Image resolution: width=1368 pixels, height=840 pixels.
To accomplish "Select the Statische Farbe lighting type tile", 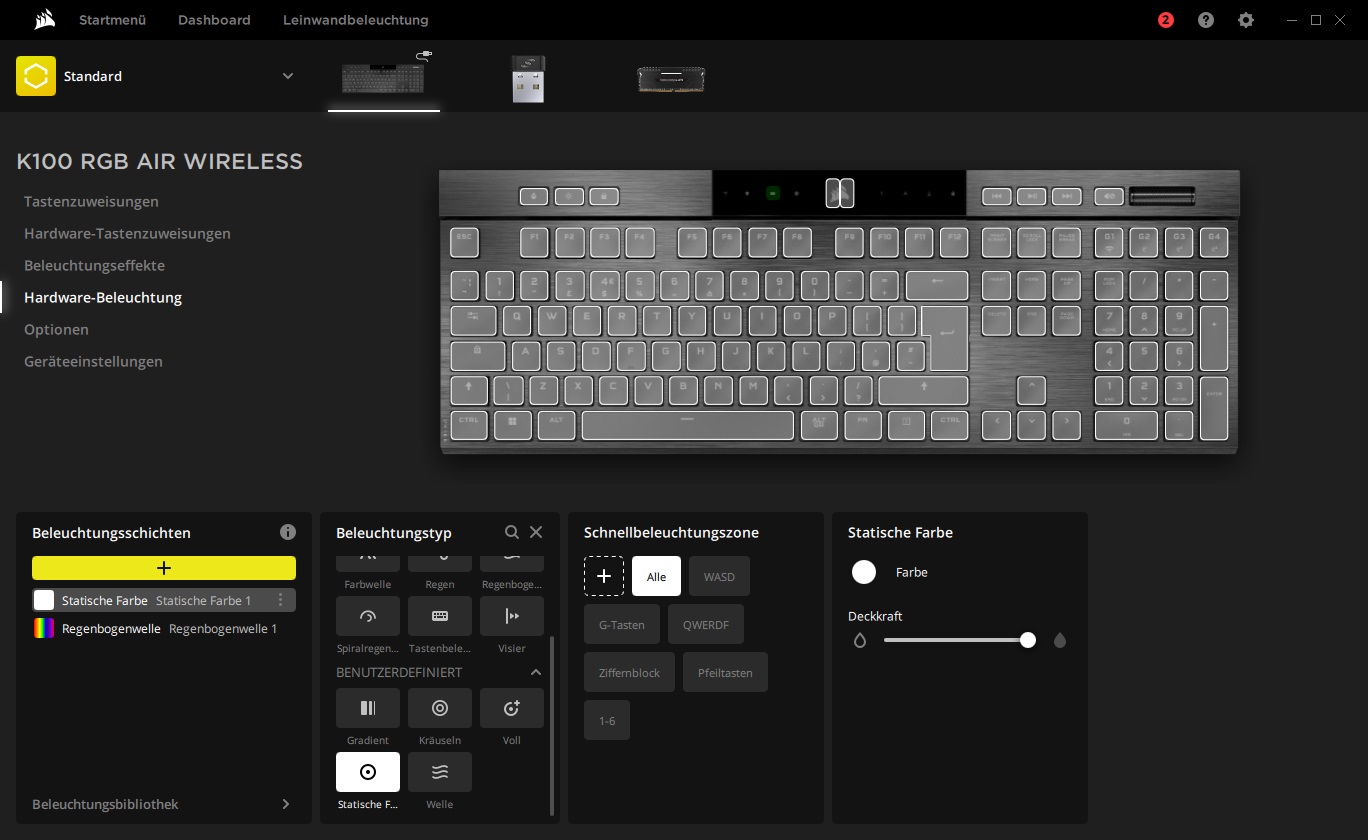I will 368,772.
